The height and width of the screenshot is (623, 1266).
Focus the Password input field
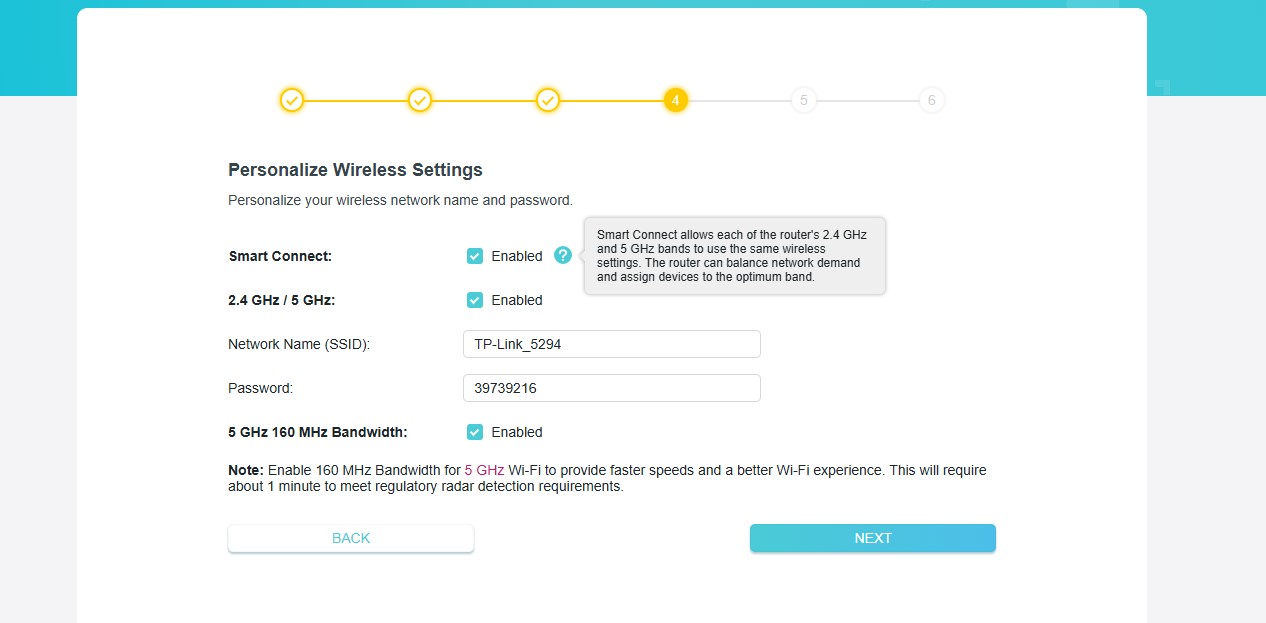(x=611, y=388)
